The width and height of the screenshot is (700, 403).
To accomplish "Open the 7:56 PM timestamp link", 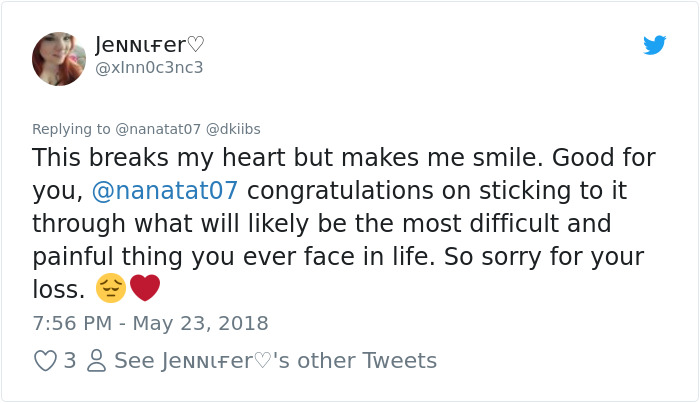I will (x=71, y=323).
